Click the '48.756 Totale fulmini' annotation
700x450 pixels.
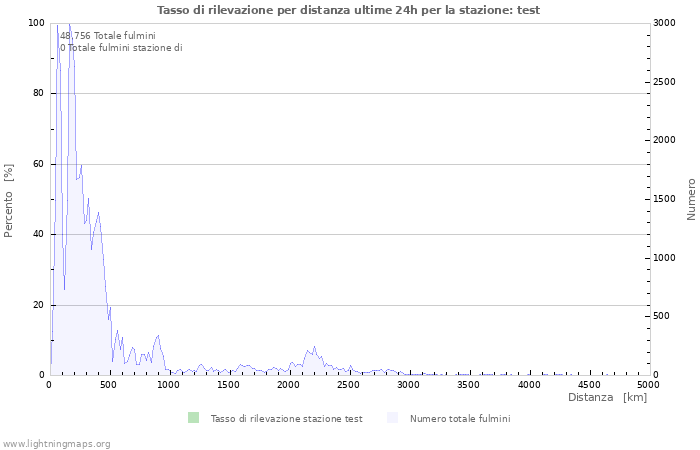tap(108, 36)
